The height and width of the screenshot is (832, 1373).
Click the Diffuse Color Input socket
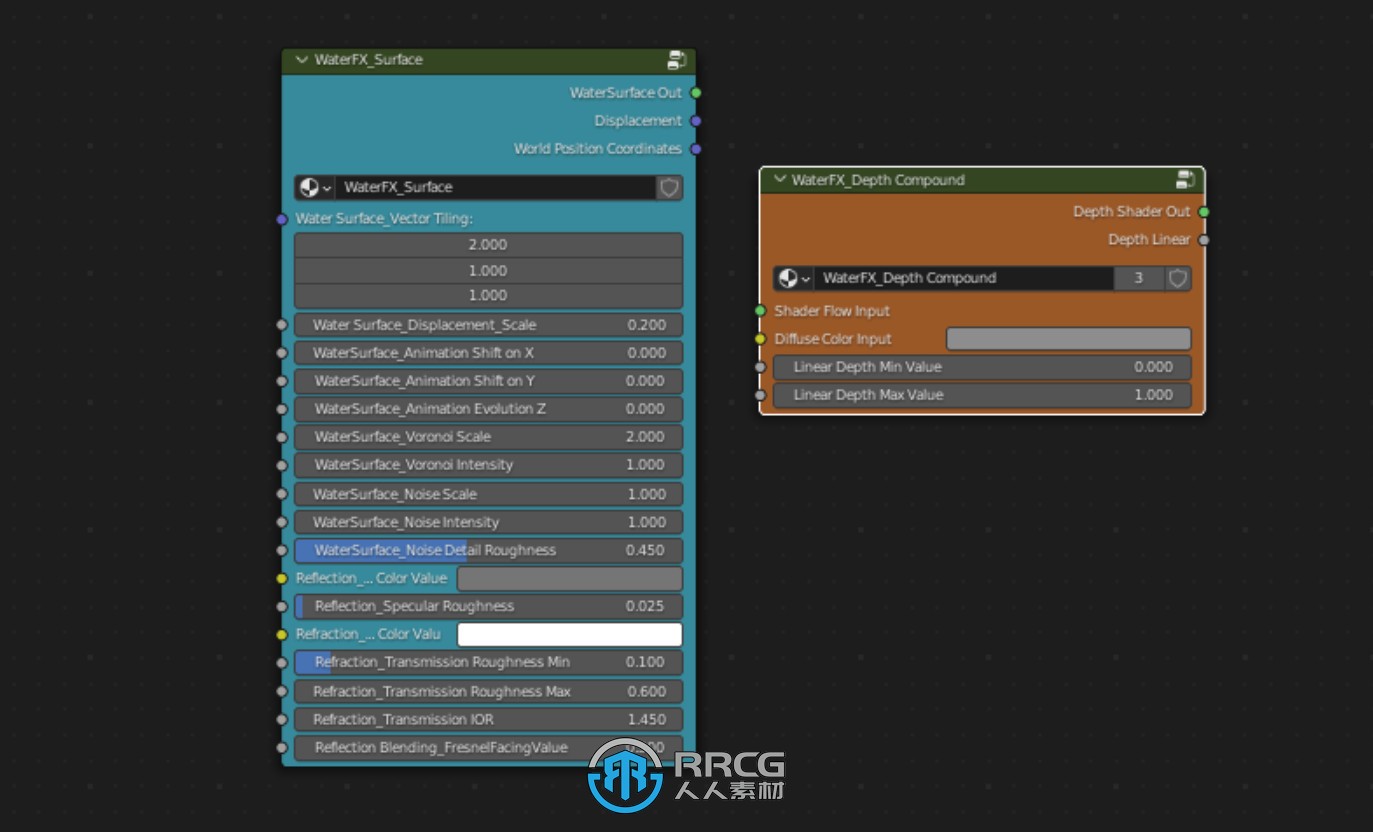click(760, 339)
